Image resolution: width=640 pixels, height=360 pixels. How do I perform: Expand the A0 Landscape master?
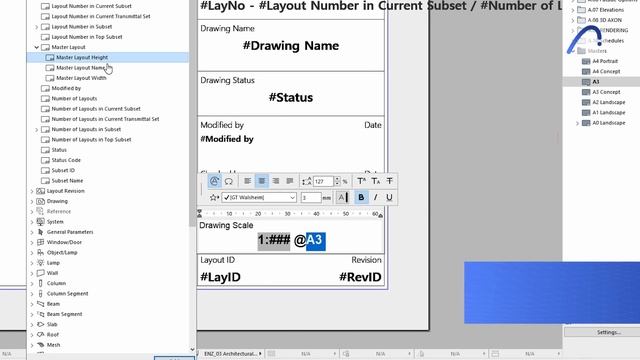coord(577,123)
